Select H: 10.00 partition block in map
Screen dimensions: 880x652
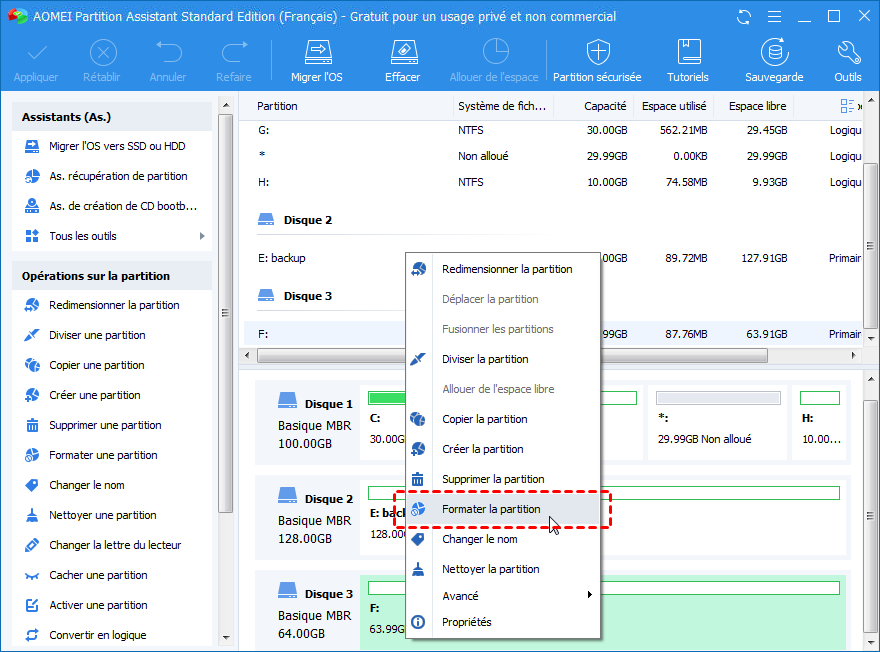tap(821, 423)
